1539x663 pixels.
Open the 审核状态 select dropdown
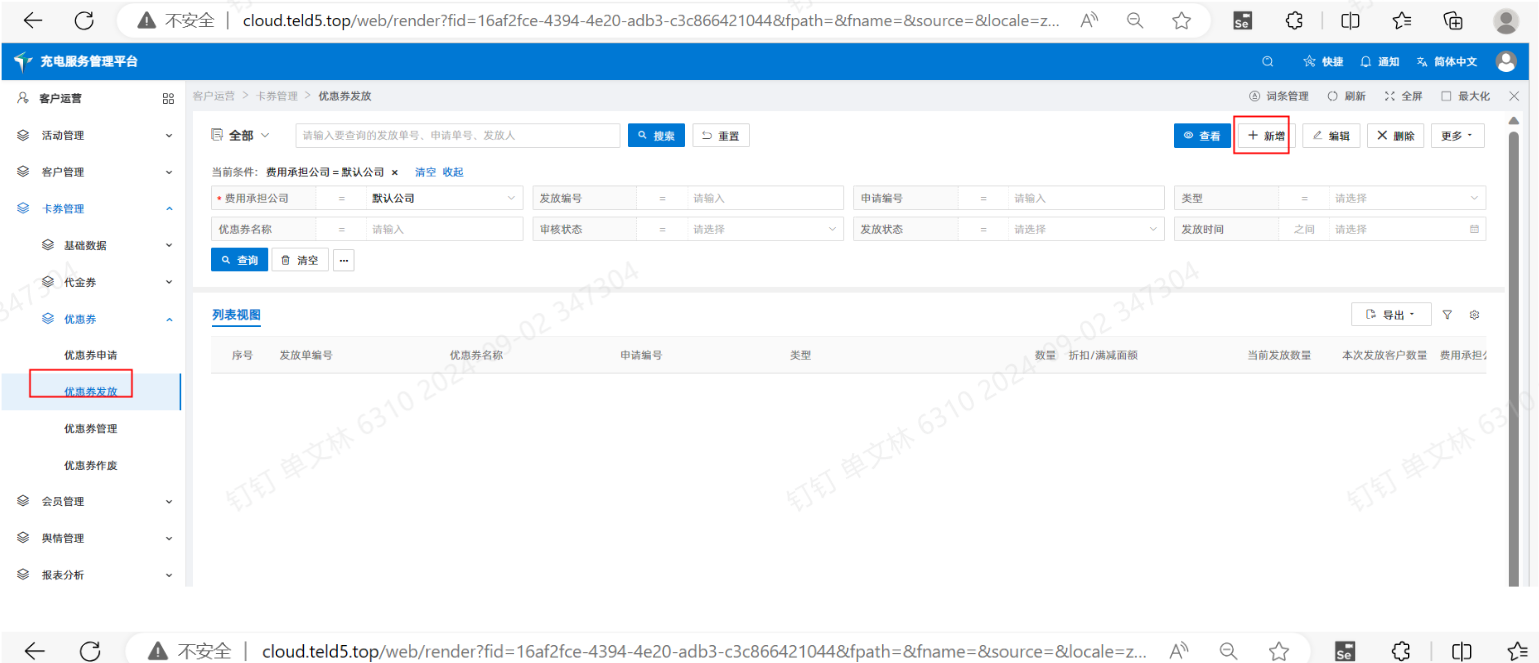pyautogui.click(x=765, y=229)
